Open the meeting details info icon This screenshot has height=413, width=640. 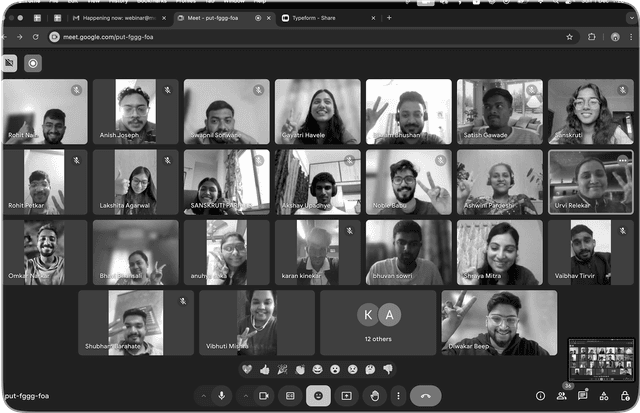point(540,396)
